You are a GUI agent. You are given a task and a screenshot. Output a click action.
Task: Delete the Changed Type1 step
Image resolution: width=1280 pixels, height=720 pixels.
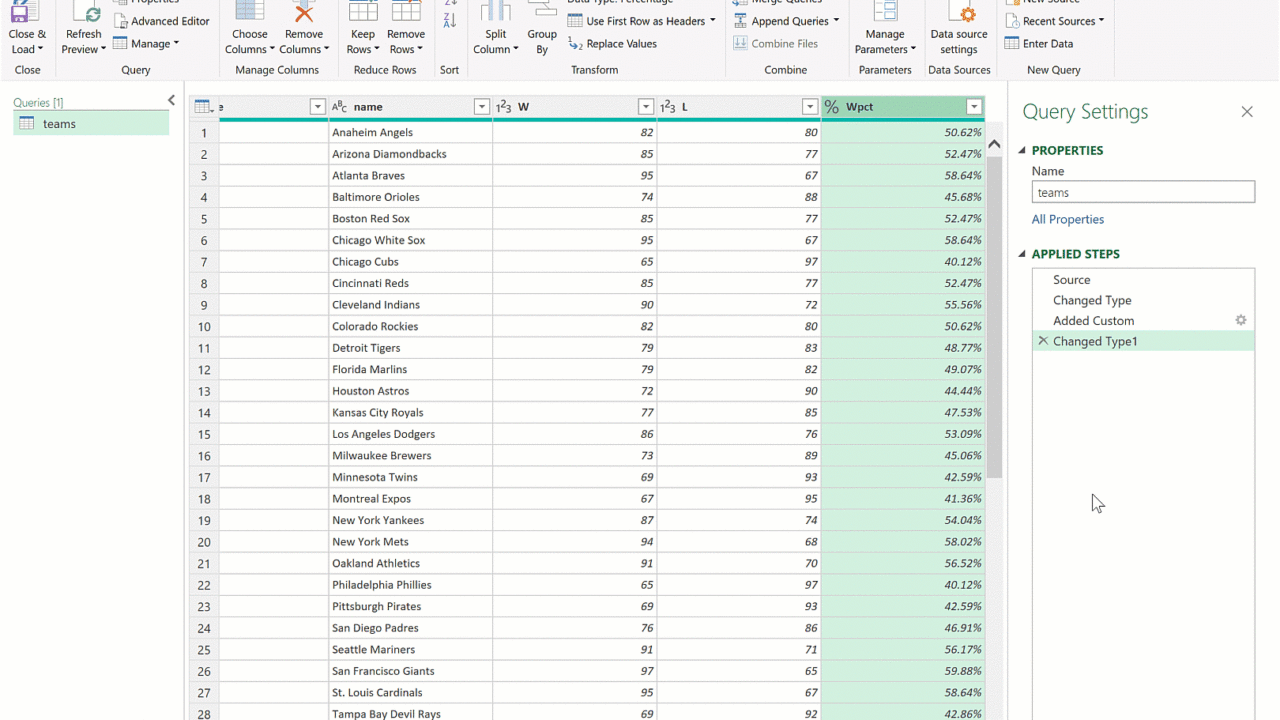pos(1043,341)
